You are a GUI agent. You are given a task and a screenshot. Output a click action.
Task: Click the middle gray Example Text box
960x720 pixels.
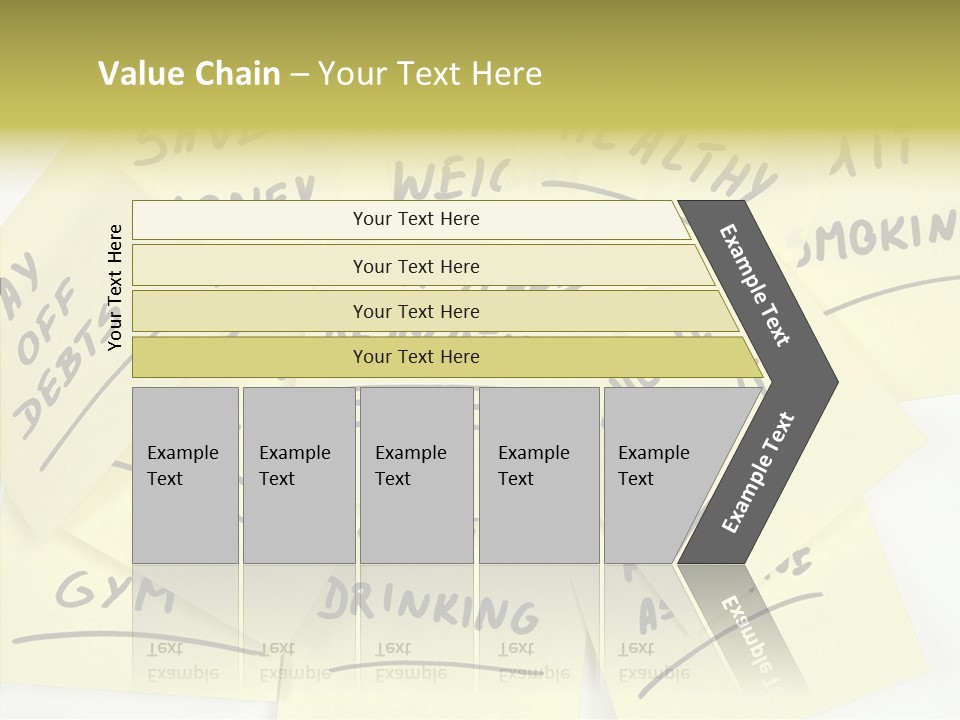click(416, 474)
